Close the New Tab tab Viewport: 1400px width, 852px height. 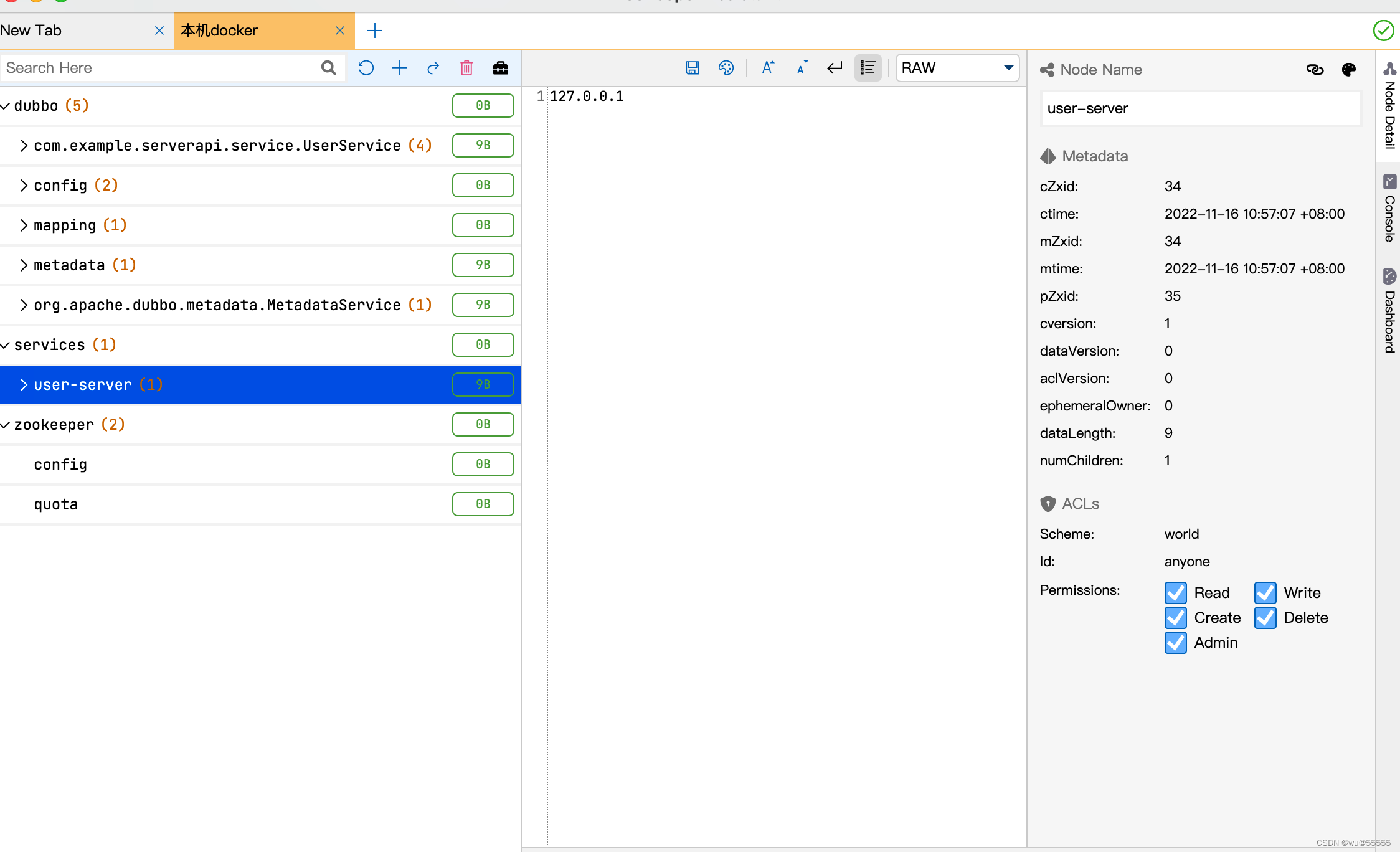(159, 31)
